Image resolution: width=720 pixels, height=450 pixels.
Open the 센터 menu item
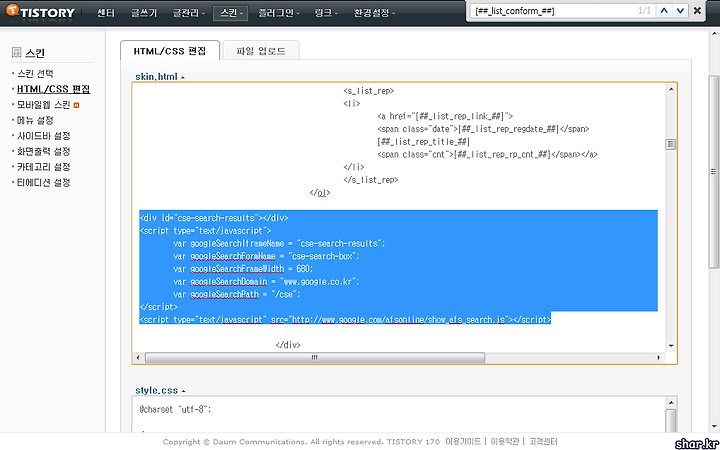point(106,13)
